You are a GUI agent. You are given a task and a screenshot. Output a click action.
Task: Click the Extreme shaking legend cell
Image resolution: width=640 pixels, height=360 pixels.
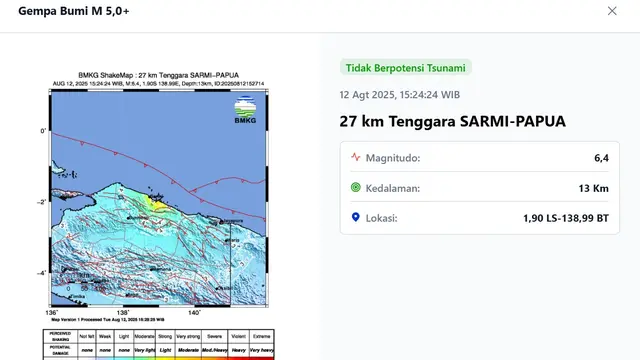pyautogui.click(x=262, y=336)
